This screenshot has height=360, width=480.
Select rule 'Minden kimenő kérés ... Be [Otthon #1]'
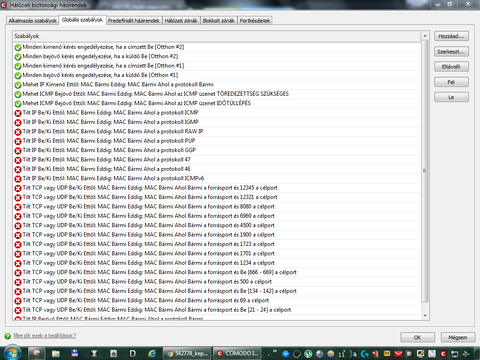pyautogui.click(x=103, y=66)
